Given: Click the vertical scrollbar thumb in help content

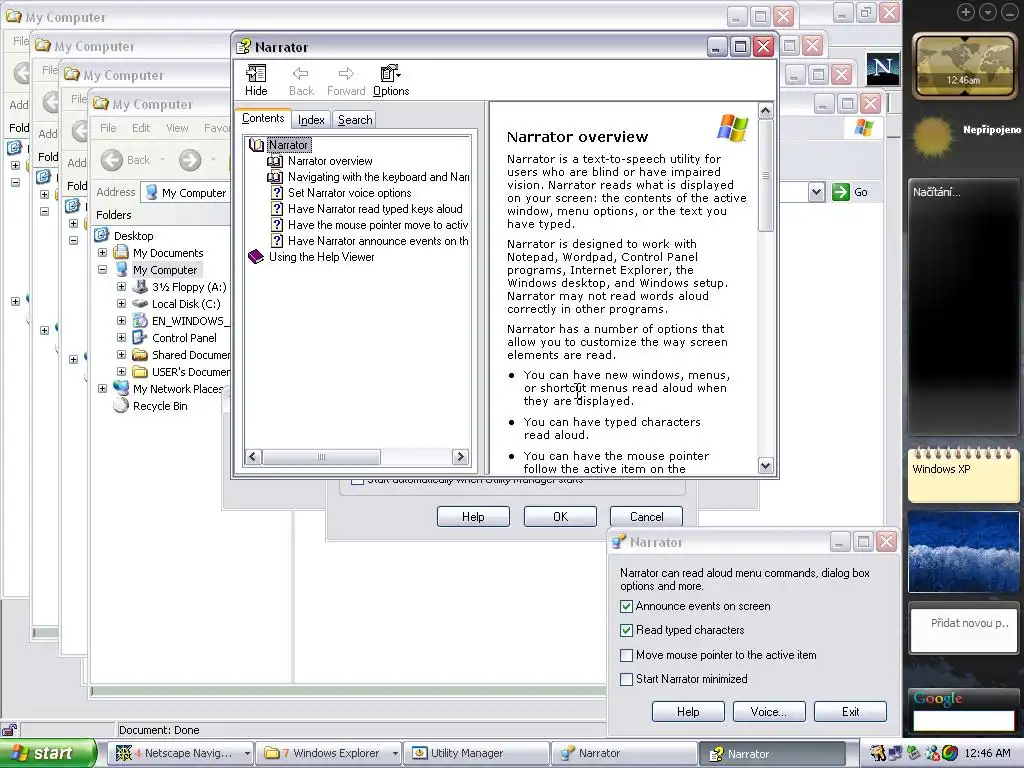Looking at the screenshot, I should [x=765, y=175].
